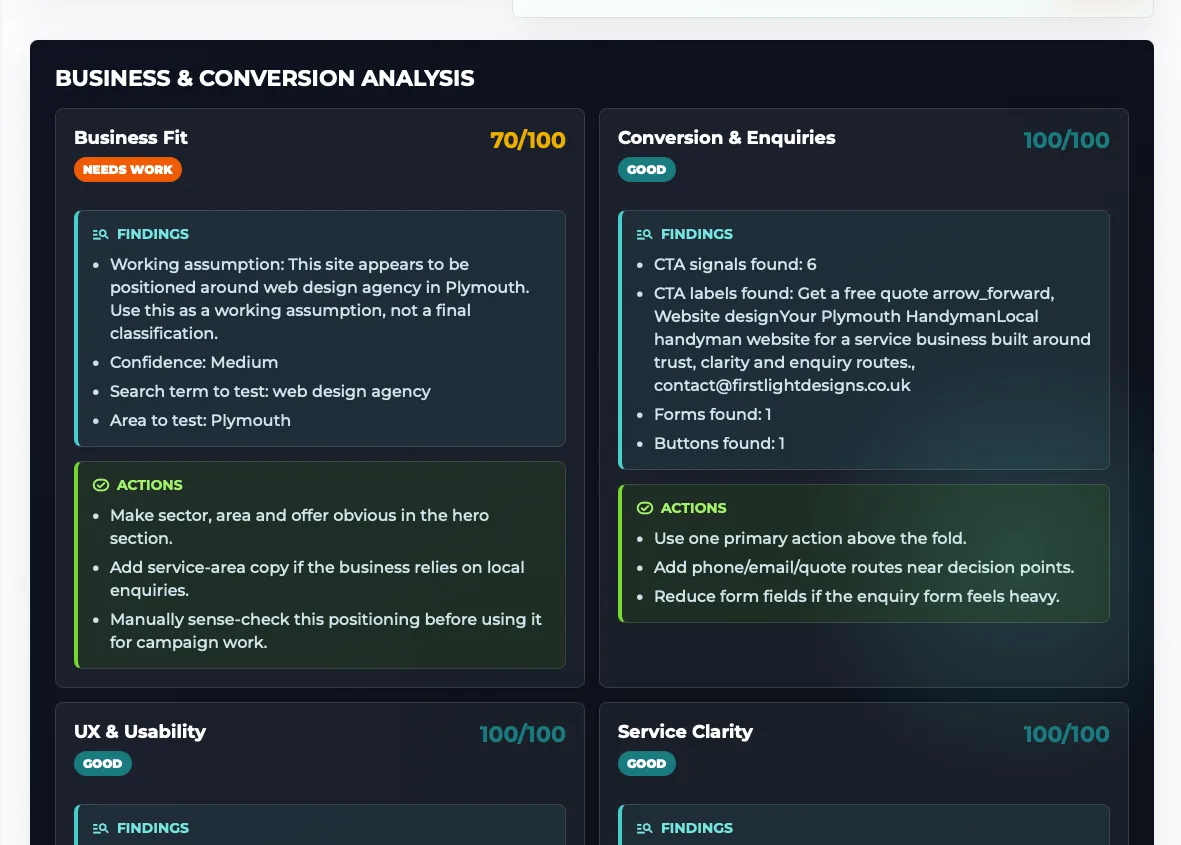Click 'Reduce form fields' action item
Image resolution: width=1181 pixels, height=845 pixels.
pos(856,596)
